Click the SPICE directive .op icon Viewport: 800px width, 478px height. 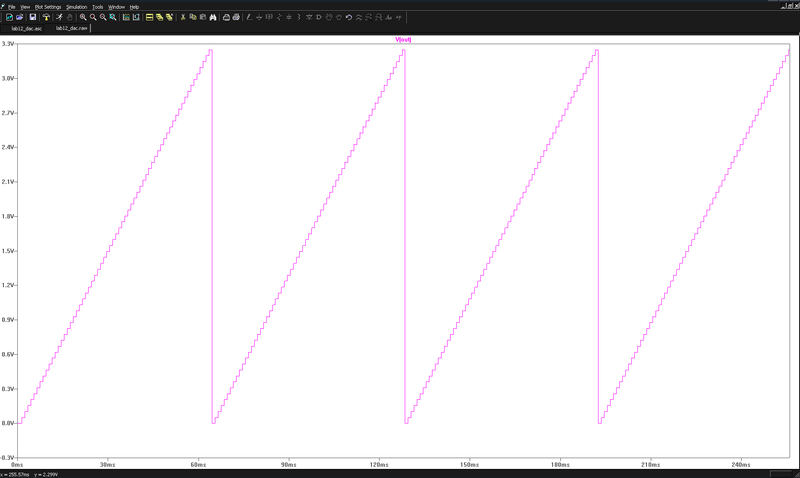pos(398,17)
